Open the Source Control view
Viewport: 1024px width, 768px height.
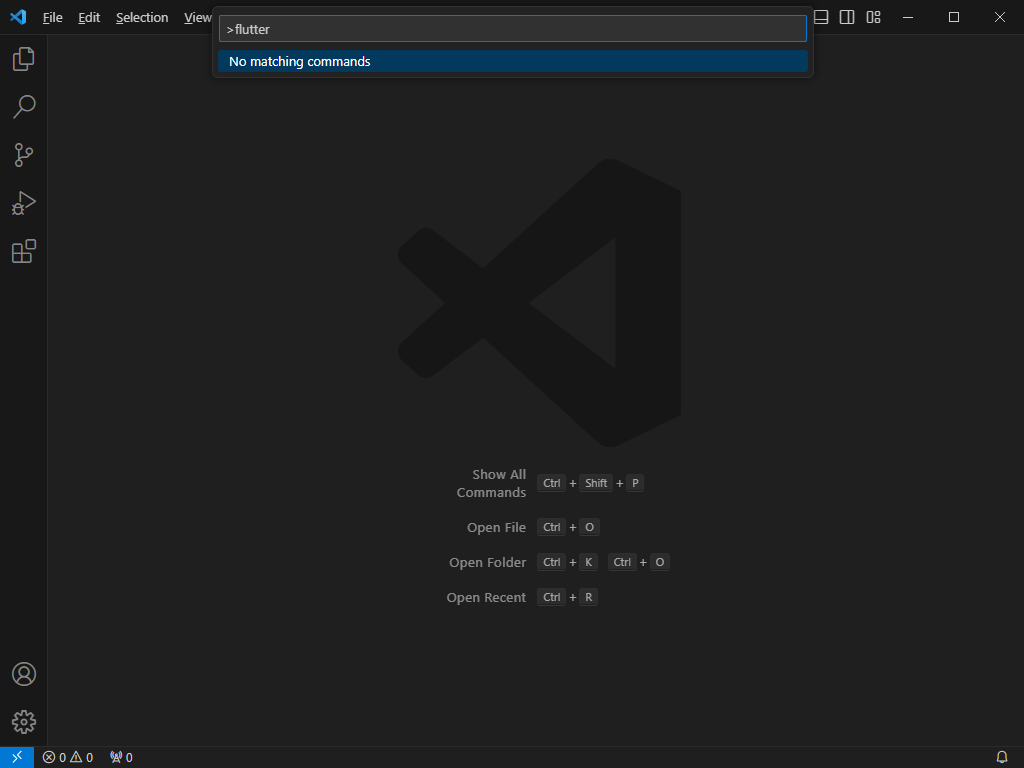[24, 155]
